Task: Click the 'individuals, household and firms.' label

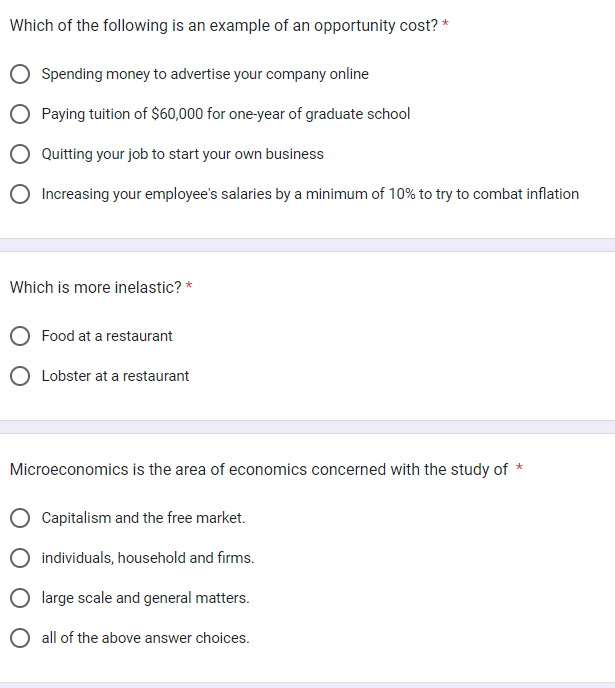Action: (x=148, y=558)
